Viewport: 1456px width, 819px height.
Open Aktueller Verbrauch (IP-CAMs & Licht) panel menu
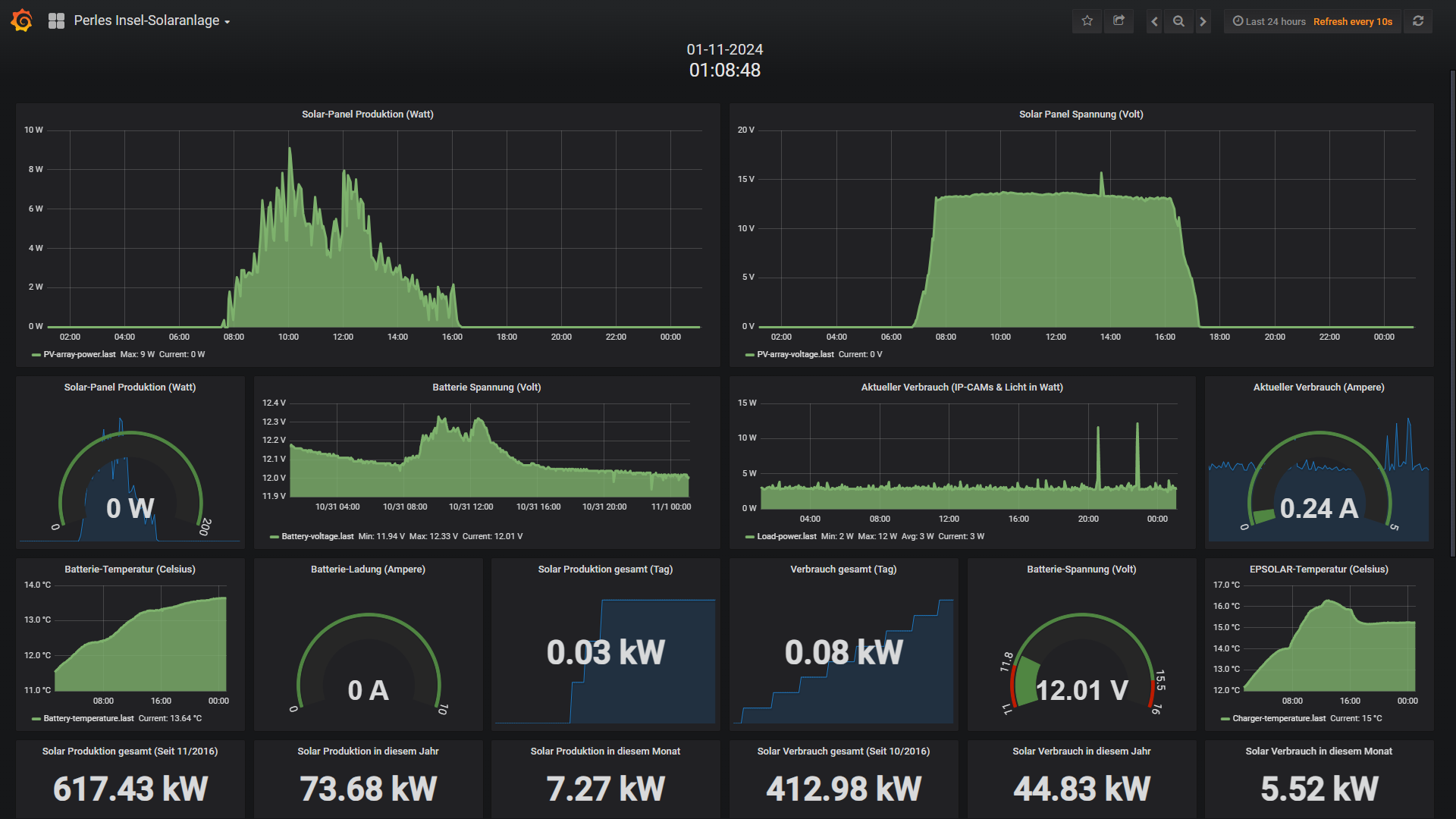coord(962,388)
